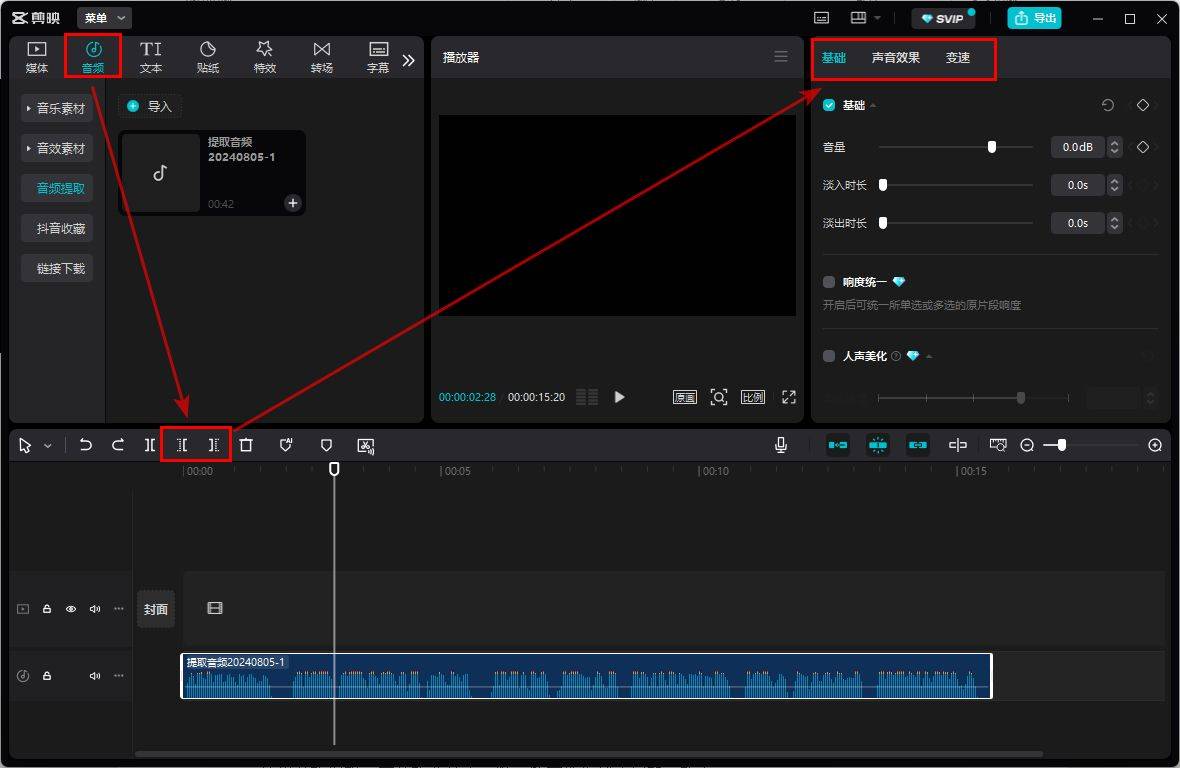Click the AI marker shield icon

click(x=286, y=445)
